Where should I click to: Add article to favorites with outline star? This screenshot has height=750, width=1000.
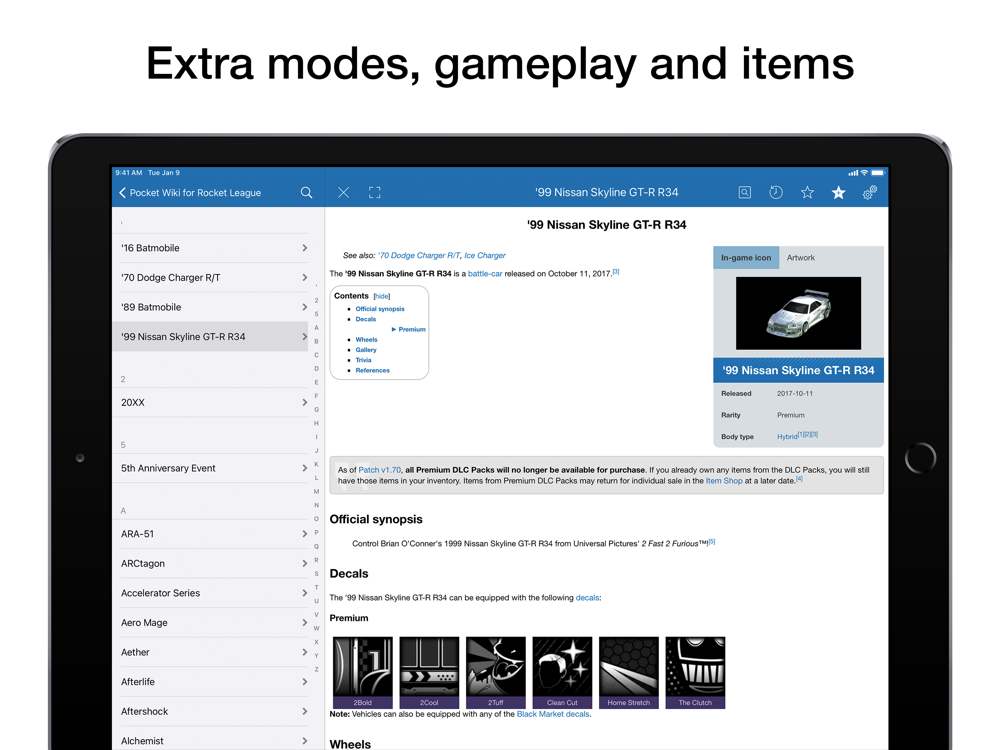click(x=807, y=193)
